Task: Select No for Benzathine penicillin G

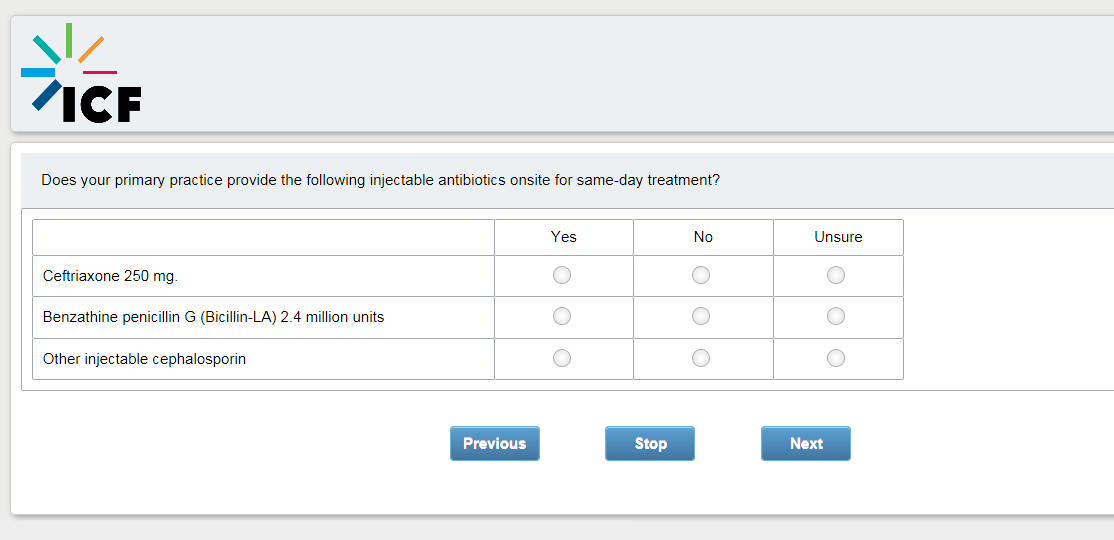Action: coord(701,316)
